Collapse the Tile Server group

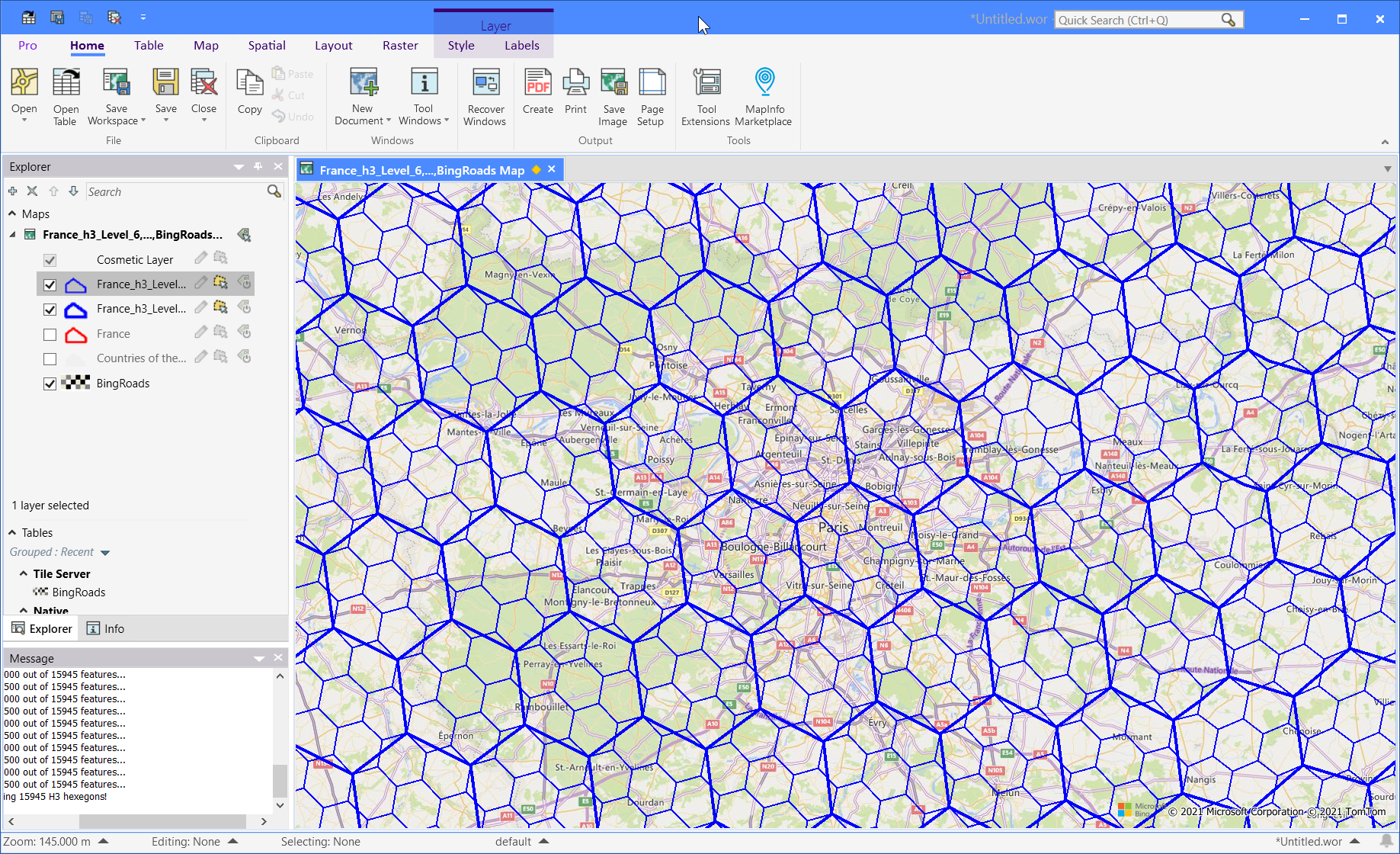pyautogui.click(x=24, y=573)
